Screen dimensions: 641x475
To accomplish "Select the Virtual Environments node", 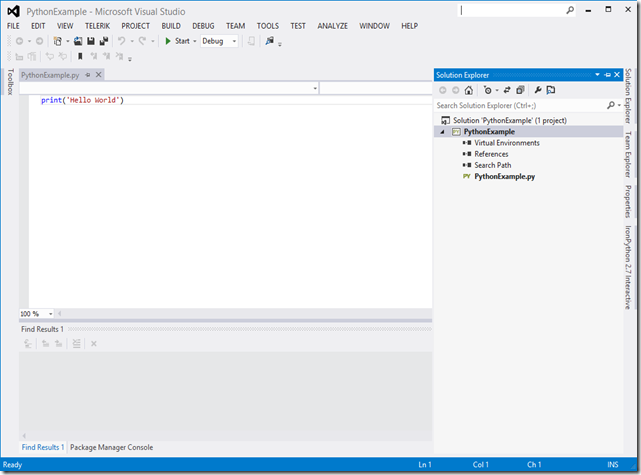I will [507, 143].
